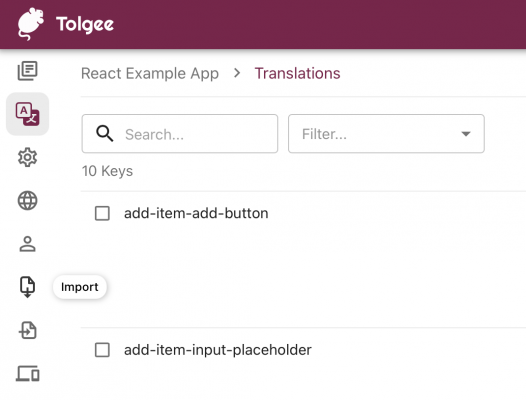Select the Translations sidebar icon

(28, 114)
